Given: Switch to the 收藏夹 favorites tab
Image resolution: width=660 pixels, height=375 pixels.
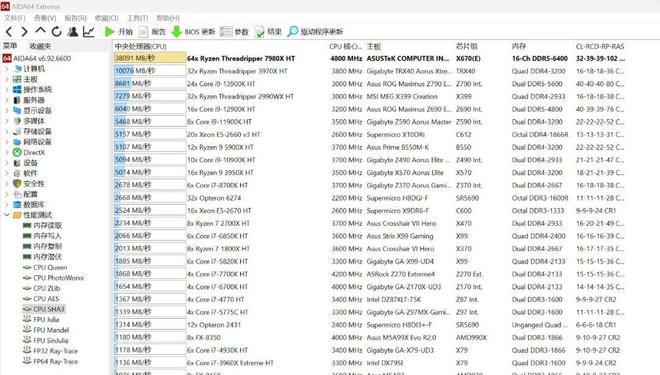Looking at the screenshot, I should coord(40,46).
